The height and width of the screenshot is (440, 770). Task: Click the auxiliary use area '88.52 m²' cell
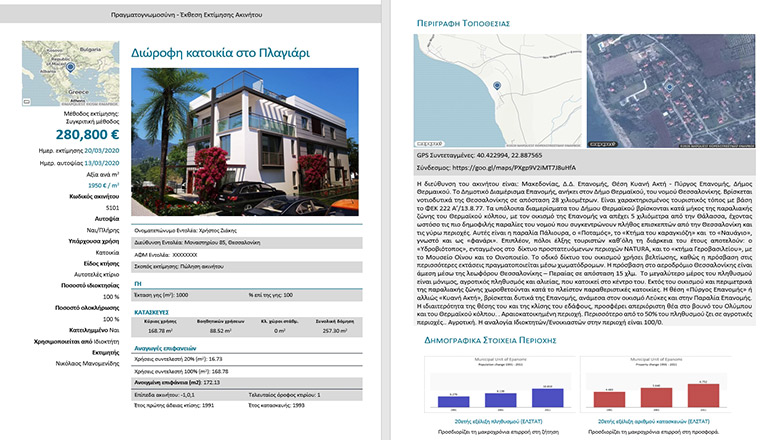coord(220,331)
